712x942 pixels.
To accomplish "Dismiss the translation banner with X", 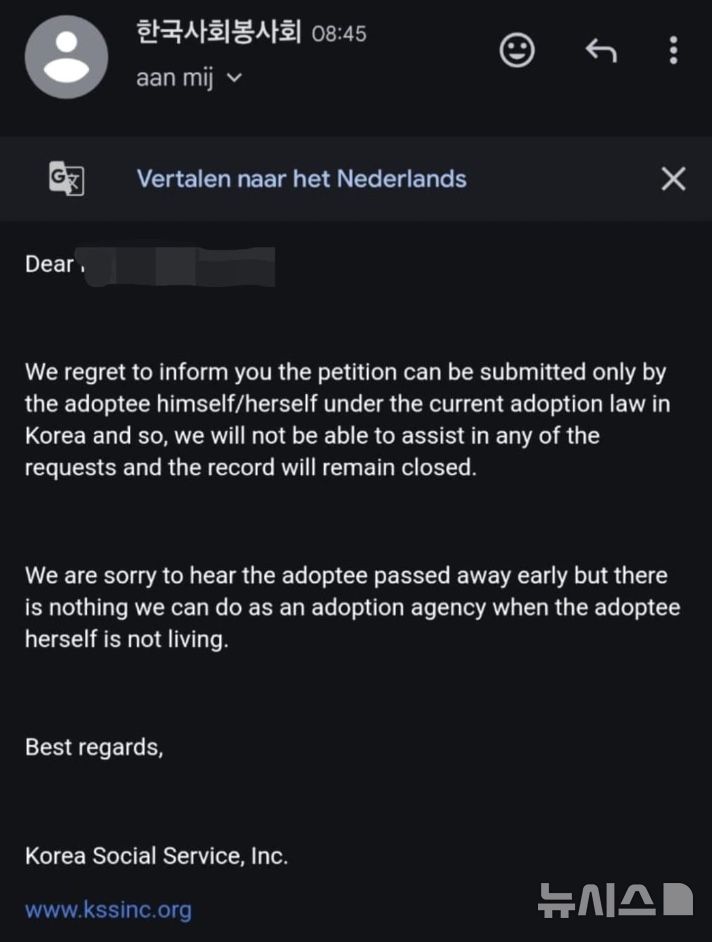I will [674, 178].
